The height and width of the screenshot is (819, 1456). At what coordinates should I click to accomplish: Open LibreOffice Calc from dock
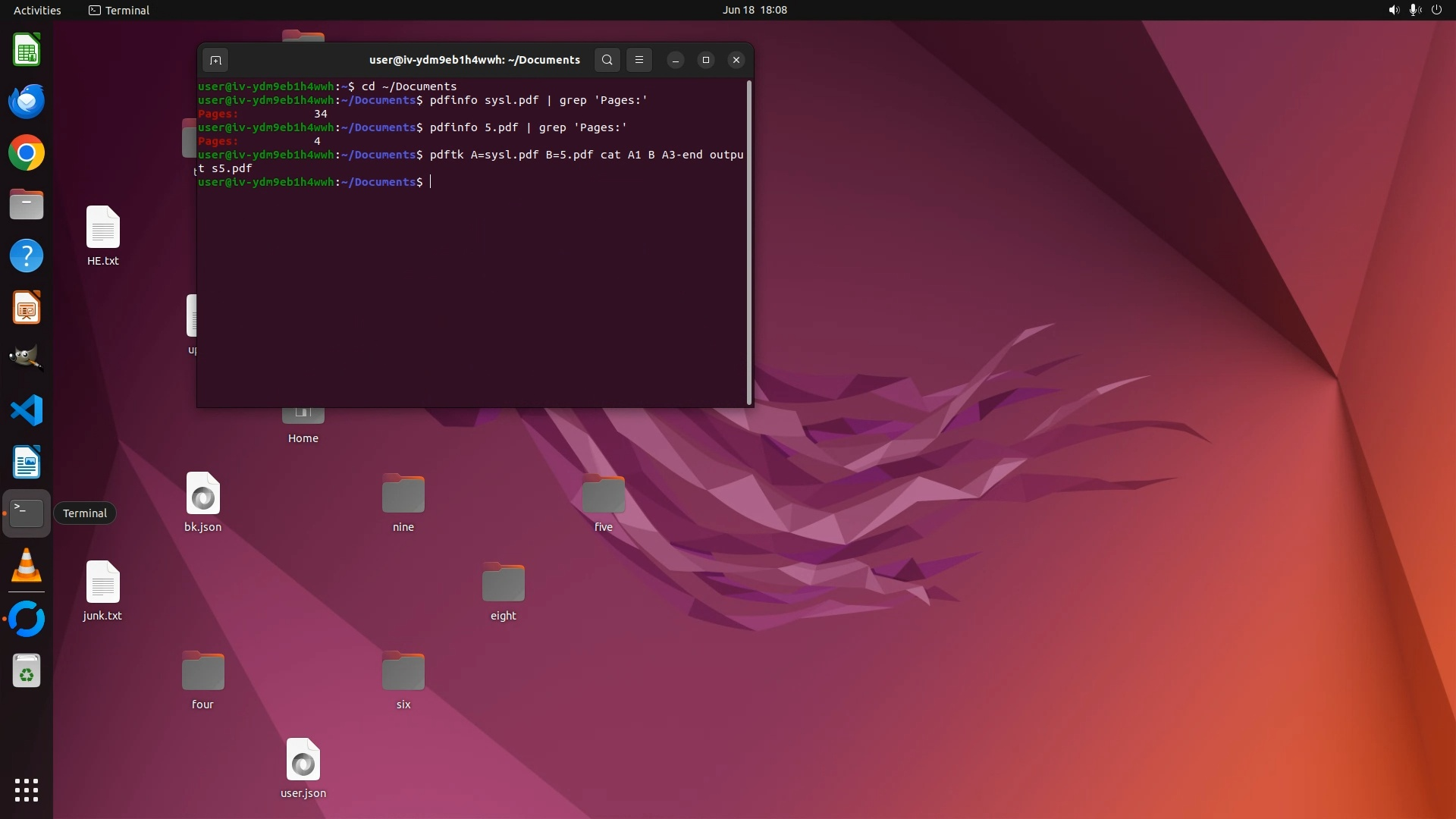point(27,51)
